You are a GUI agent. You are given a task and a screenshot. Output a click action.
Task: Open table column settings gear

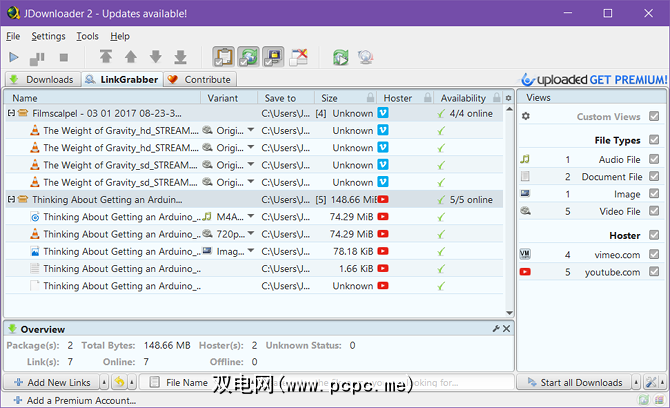(x=508, y=98)
